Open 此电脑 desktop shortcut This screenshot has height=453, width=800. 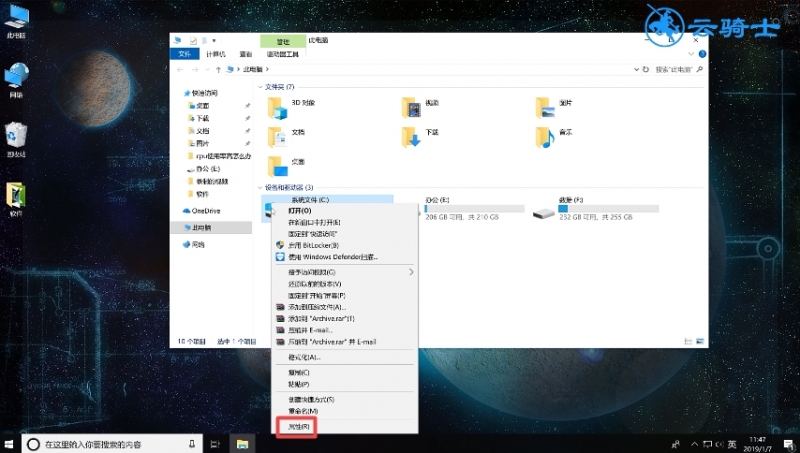tap(16, 21)
